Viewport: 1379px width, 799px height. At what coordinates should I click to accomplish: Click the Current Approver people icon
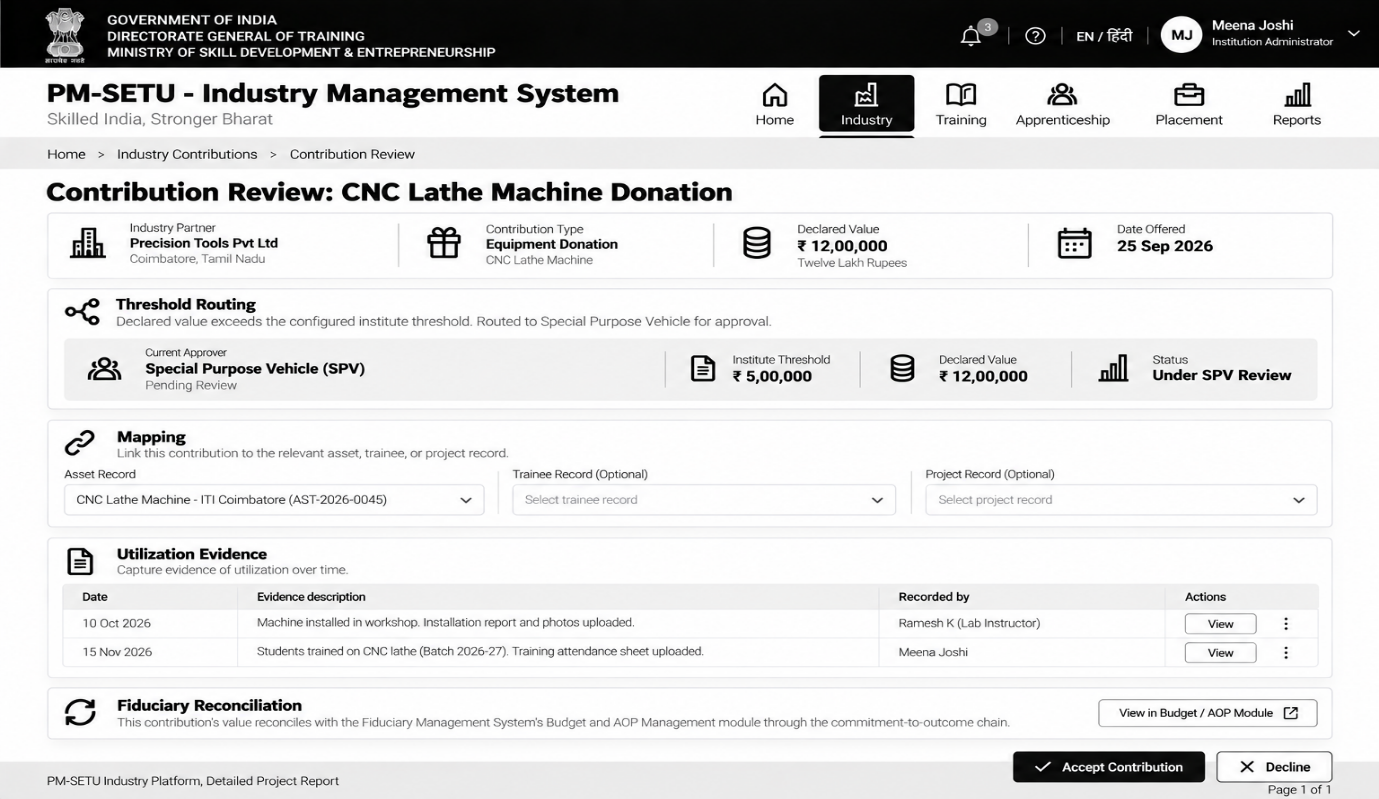105,369
